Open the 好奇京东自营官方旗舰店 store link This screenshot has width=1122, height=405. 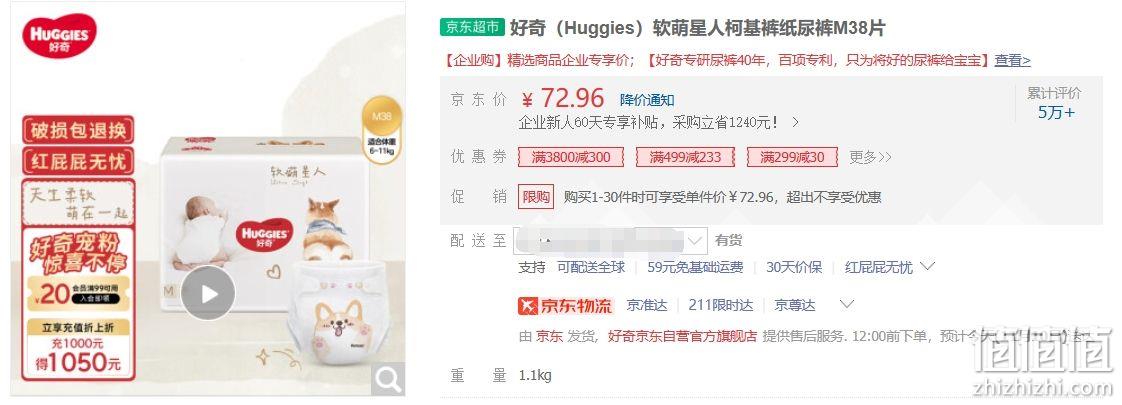pyautogui.click(x=682, y=336)
